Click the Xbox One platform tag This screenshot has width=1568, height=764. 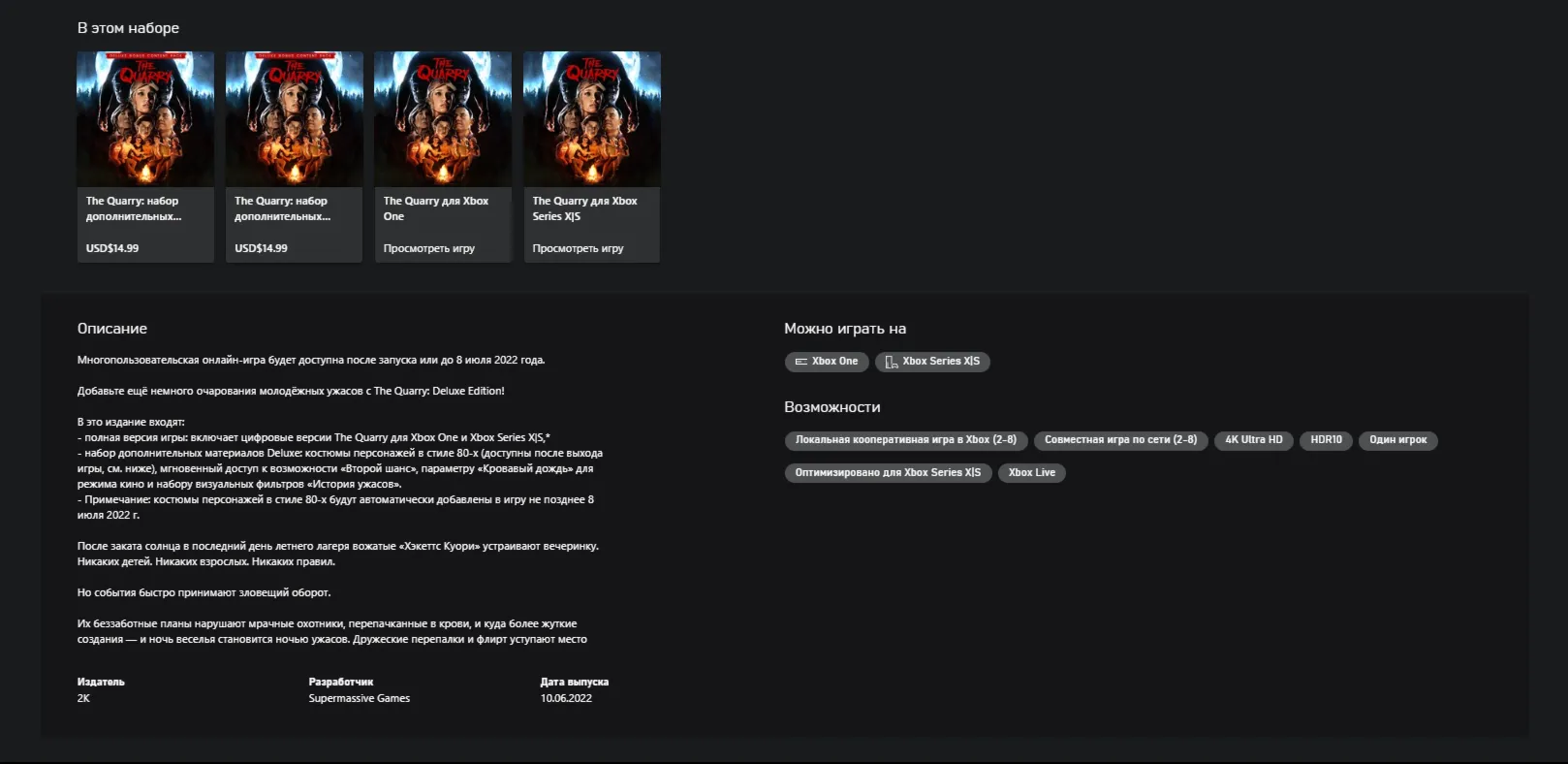[x=827, y=362]
